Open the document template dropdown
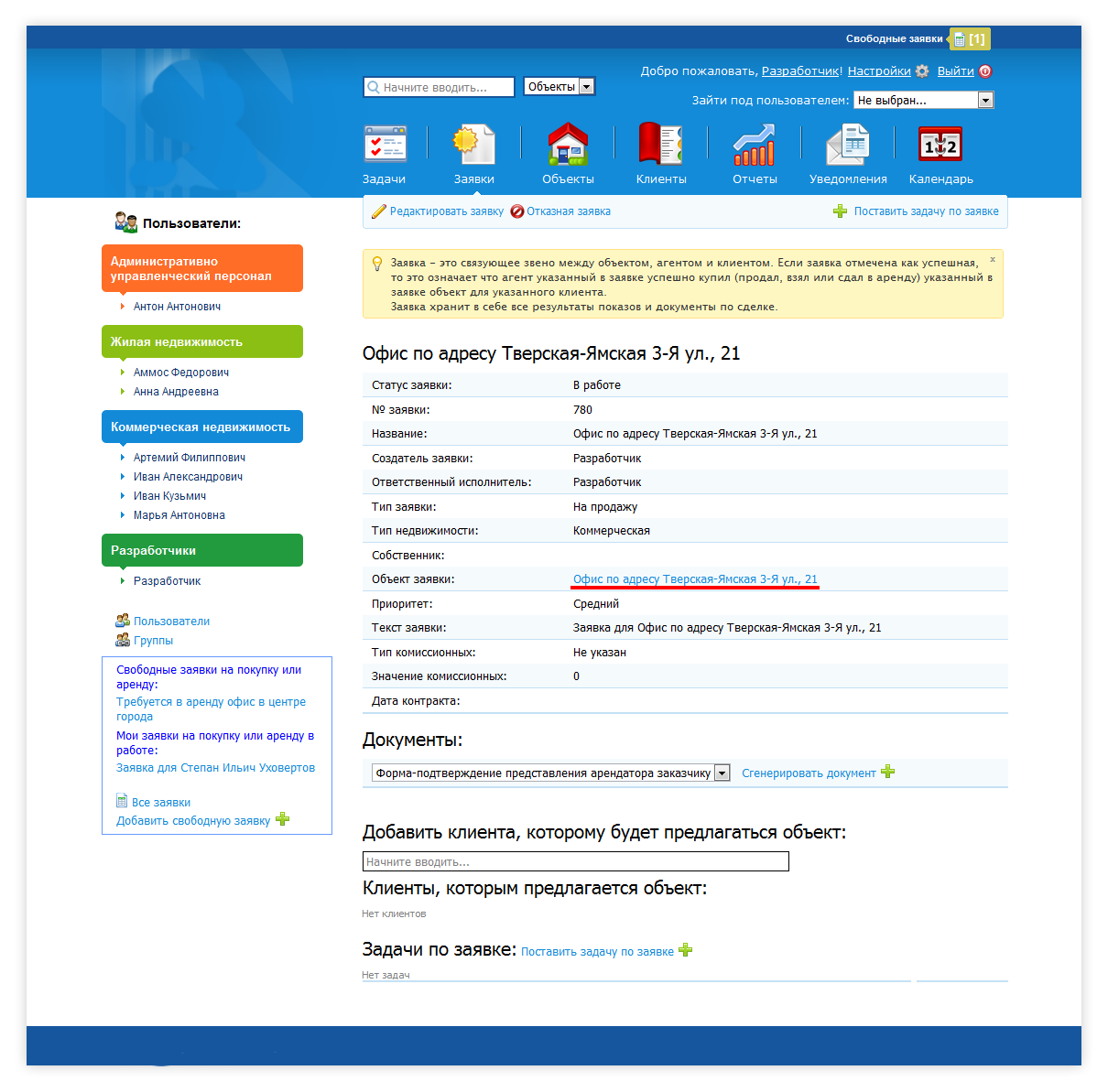The image size is (1108, 1092). point(550,773)
